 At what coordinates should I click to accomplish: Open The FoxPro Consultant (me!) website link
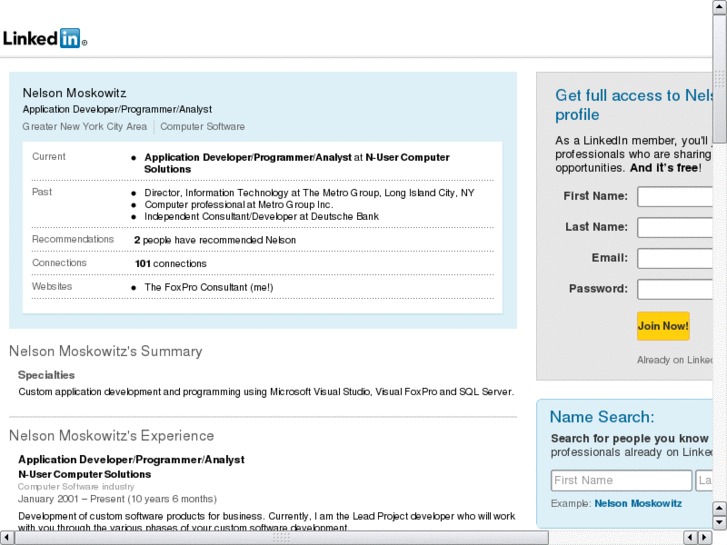pos(209,288)
